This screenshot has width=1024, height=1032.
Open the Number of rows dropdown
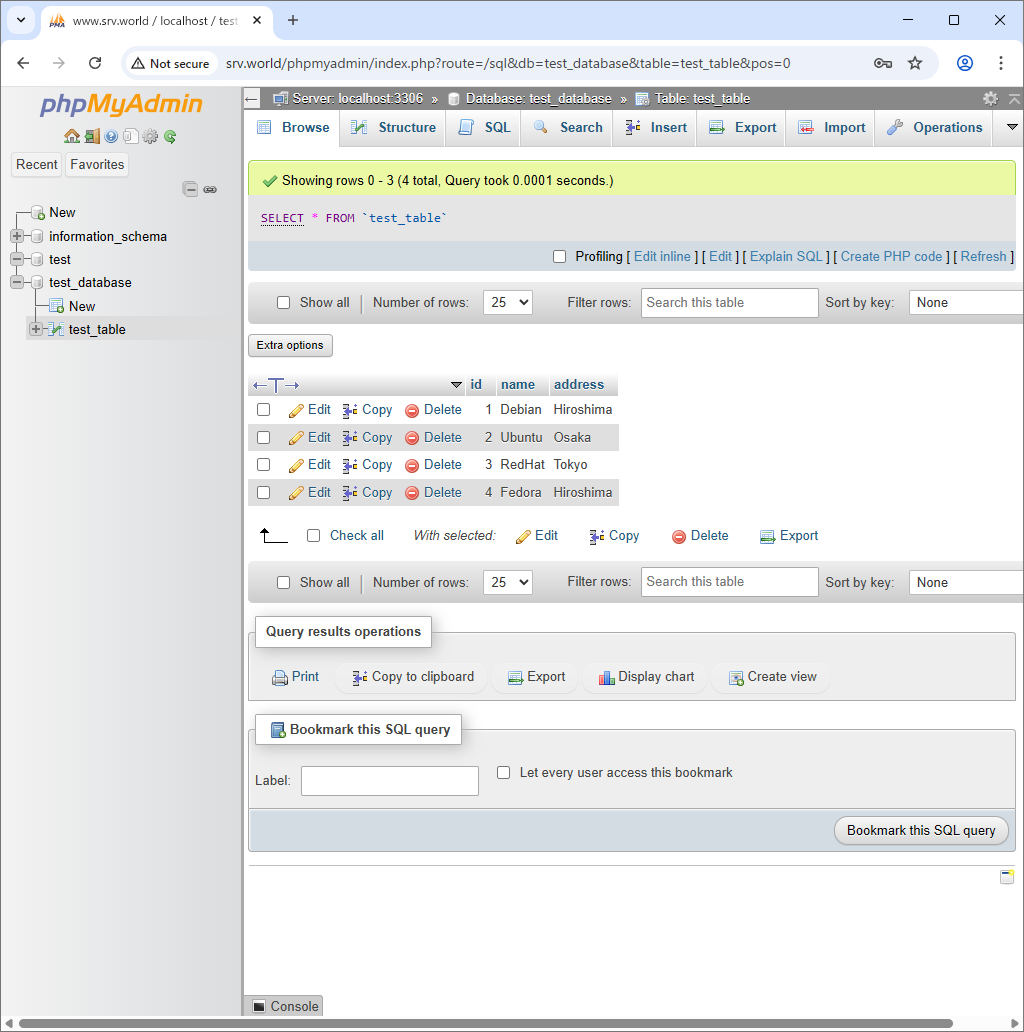click(x=507, y=301)
